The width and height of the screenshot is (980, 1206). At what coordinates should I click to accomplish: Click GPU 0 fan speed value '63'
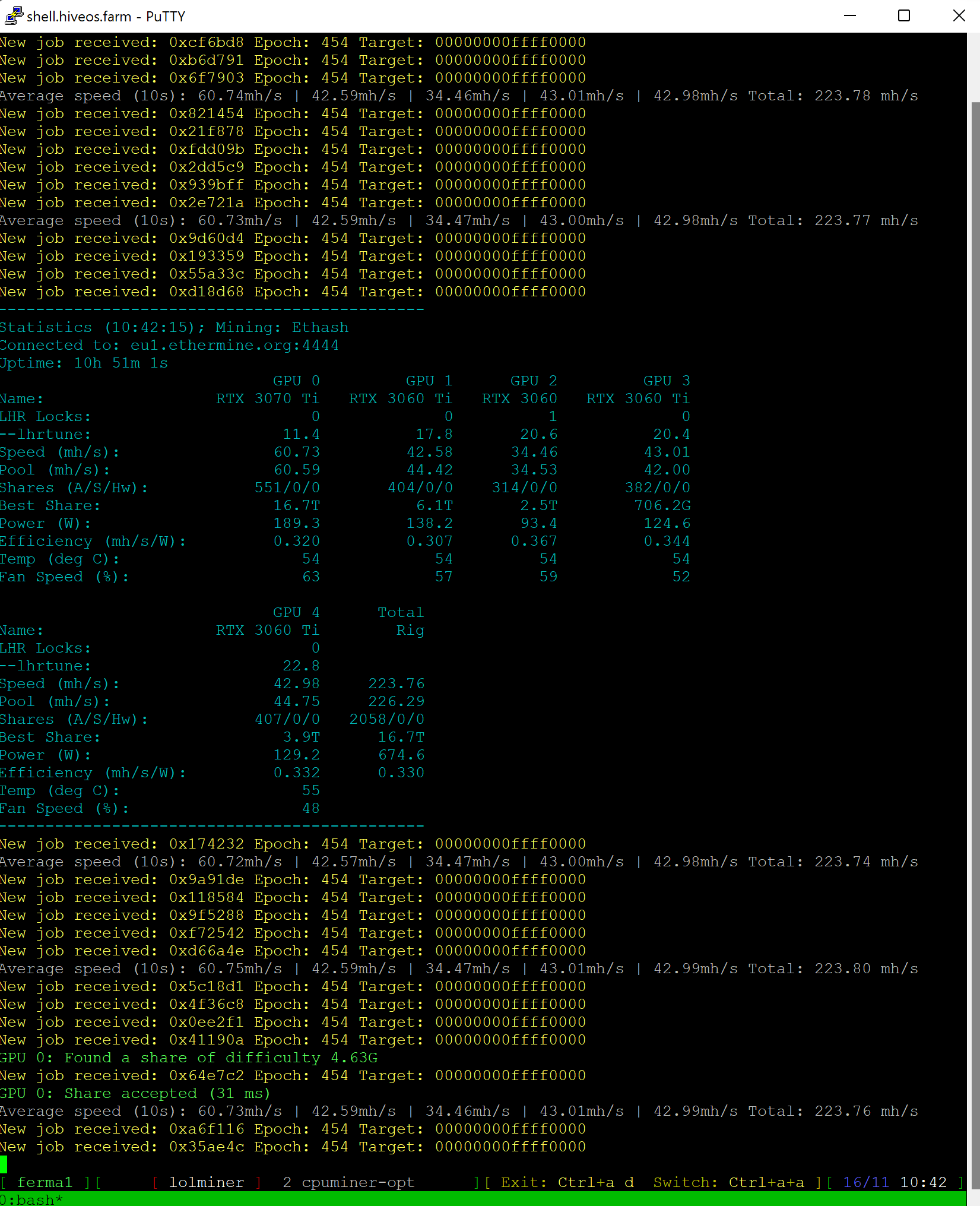coord(310,577)
